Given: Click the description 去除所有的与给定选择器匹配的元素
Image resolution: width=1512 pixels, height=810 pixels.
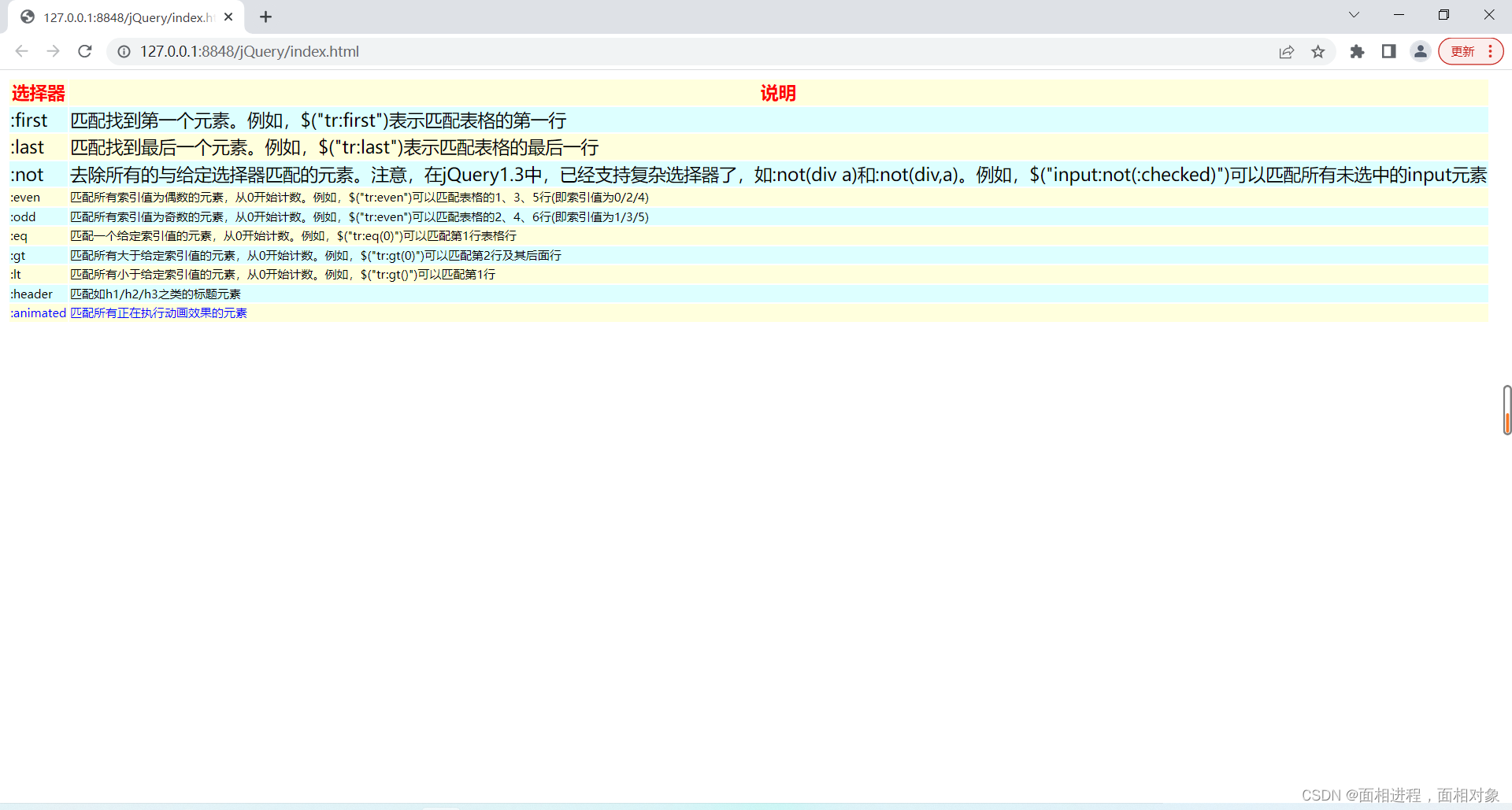Looking at the screenshot, I should [x=778, y=175].
